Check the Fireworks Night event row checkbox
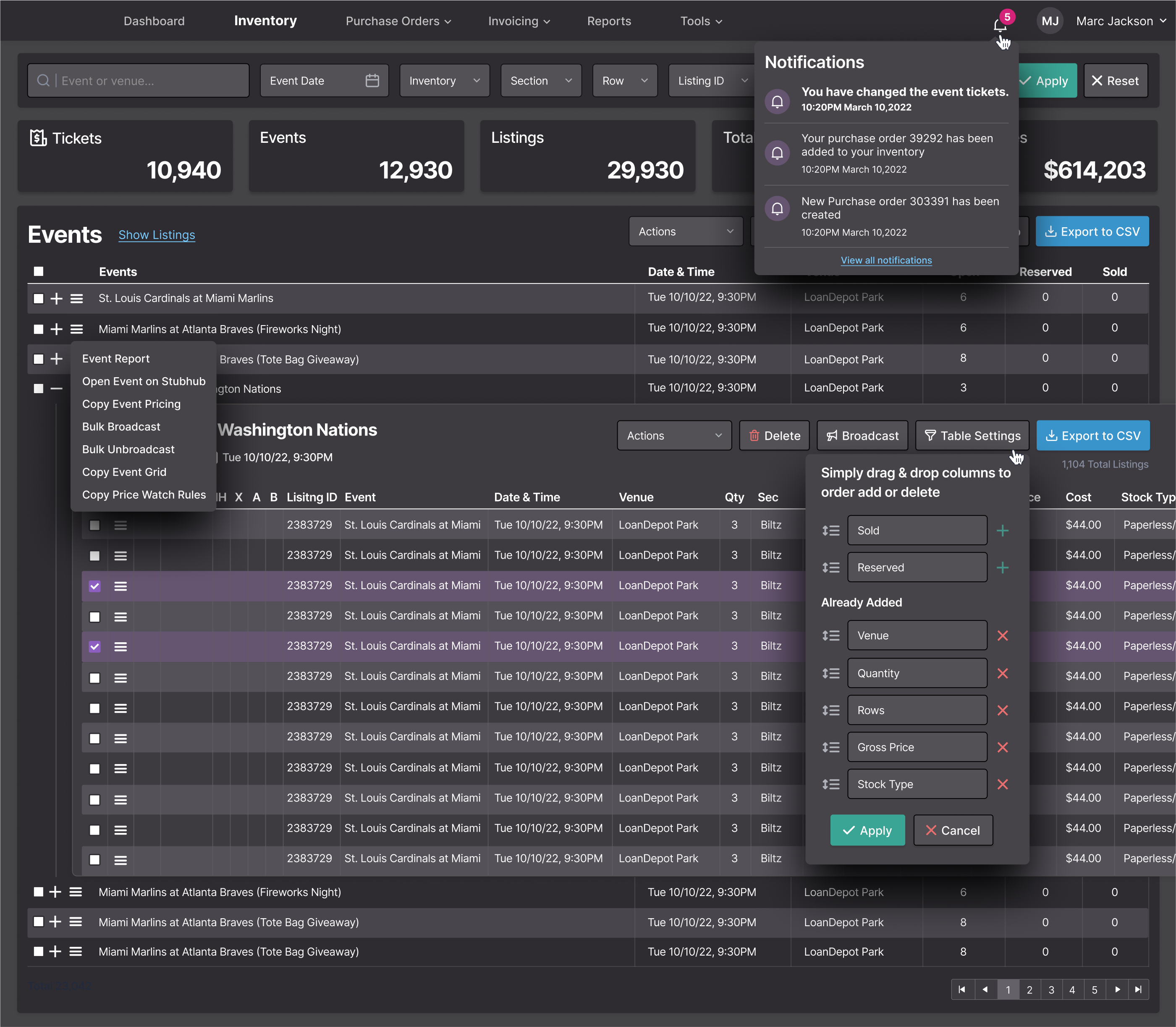This screenshot has width=1176, height=1027. click(x=38, y=330)
